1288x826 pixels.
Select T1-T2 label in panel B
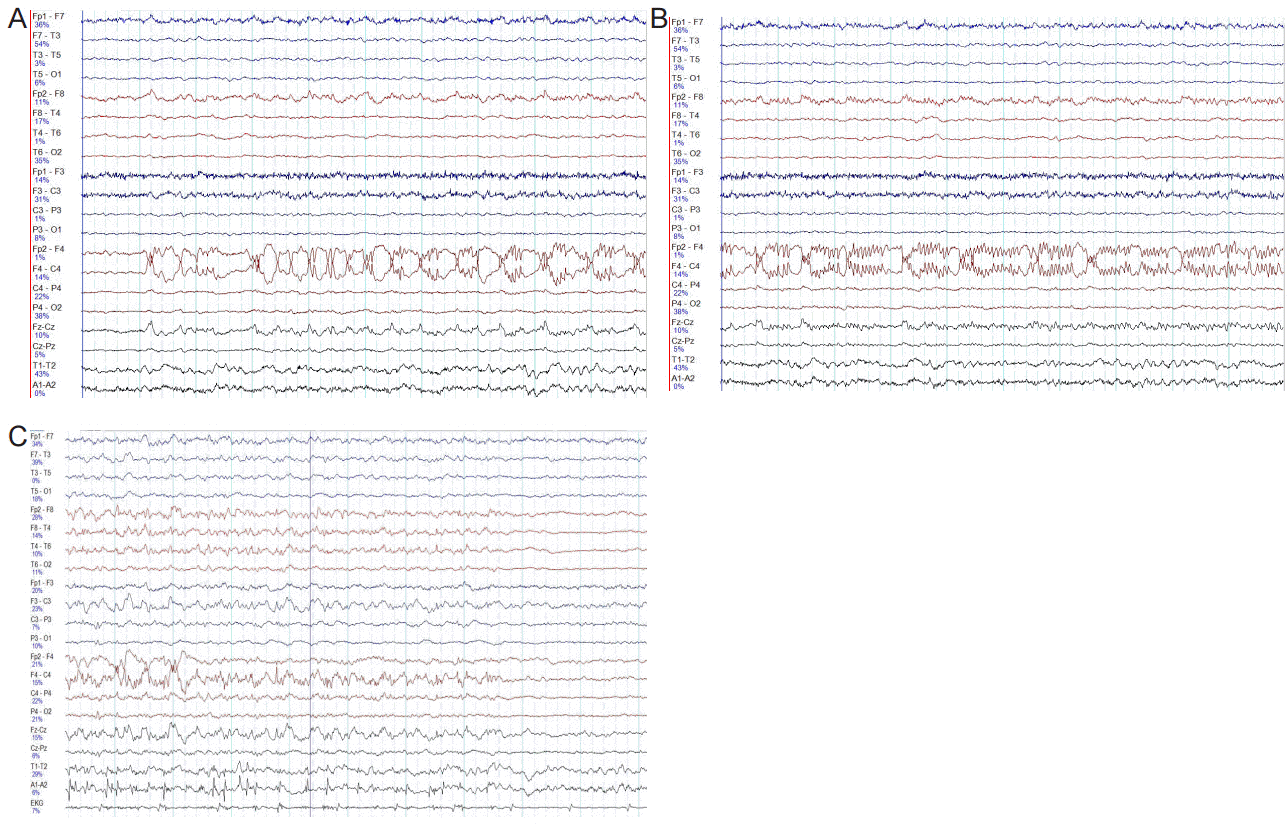click(x=683, y=360)
